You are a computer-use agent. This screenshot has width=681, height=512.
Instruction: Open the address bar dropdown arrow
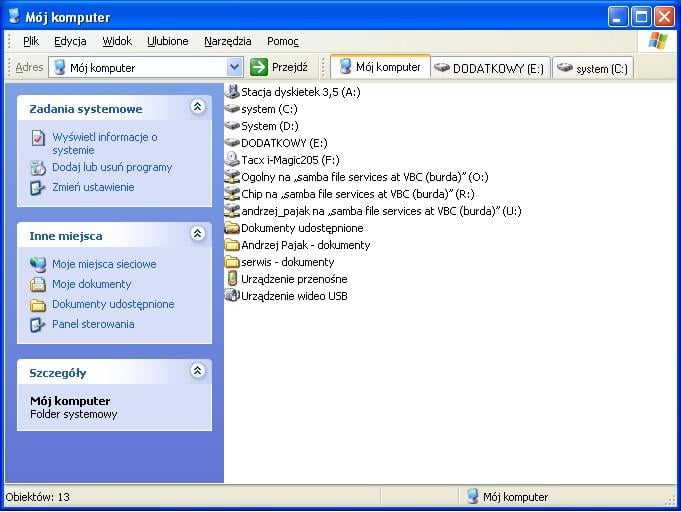[x=235, y=67]
